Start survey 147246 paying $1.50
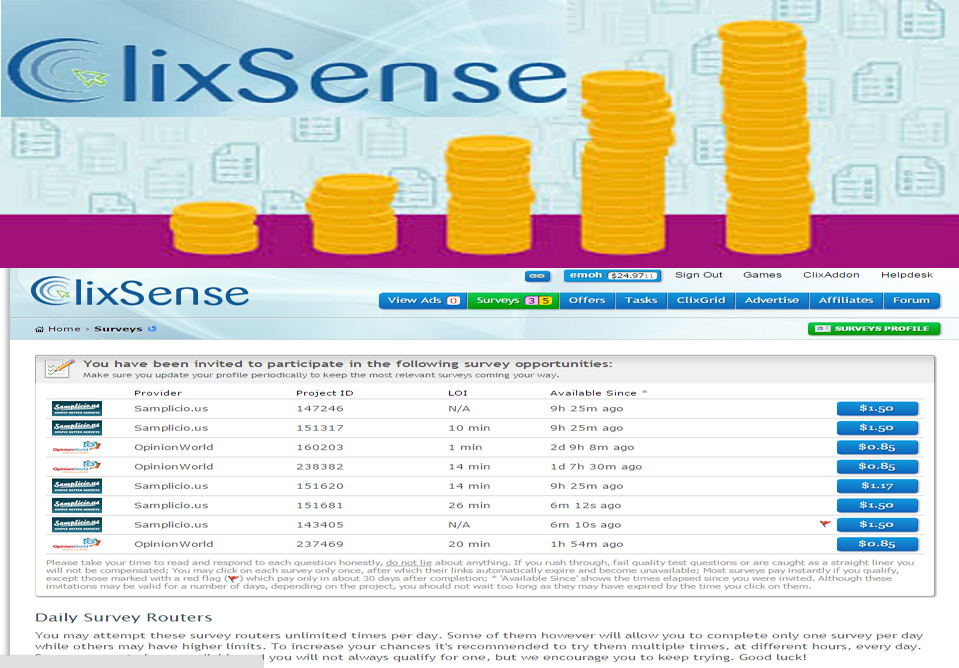The image size is (959, 668). tap(877, 409)
